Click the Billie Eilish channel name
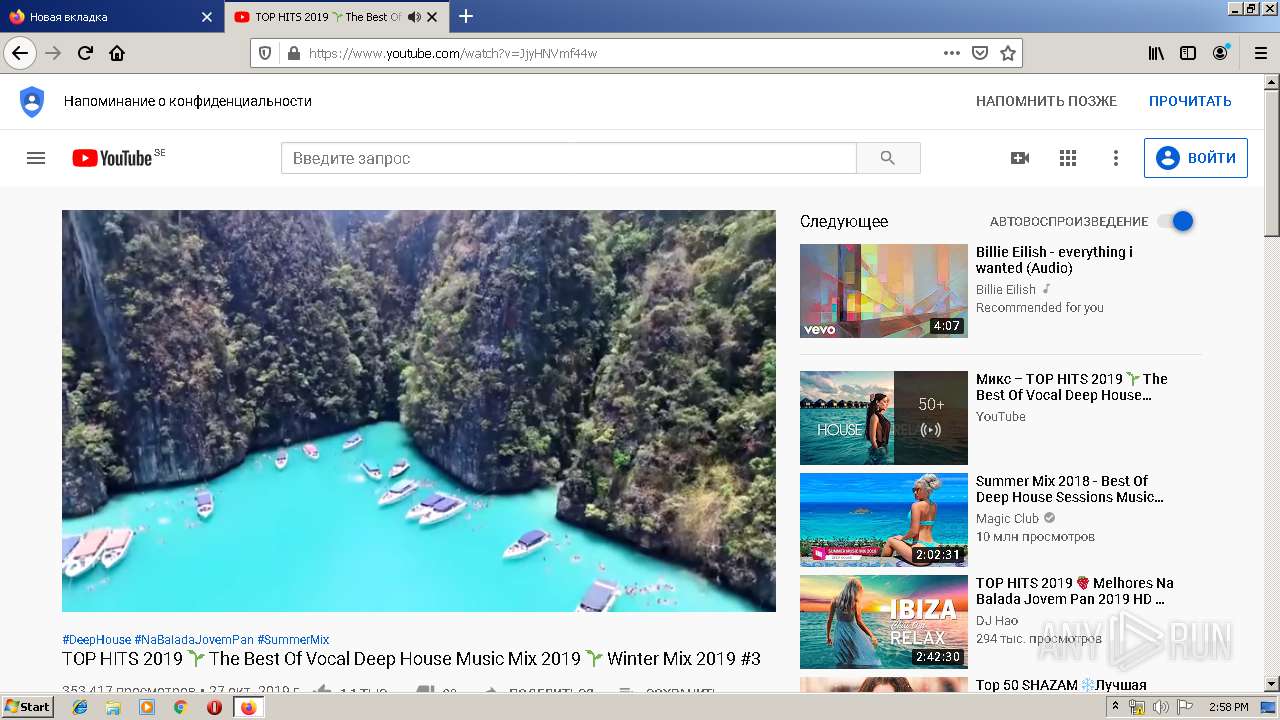 tap(1006, 289)
